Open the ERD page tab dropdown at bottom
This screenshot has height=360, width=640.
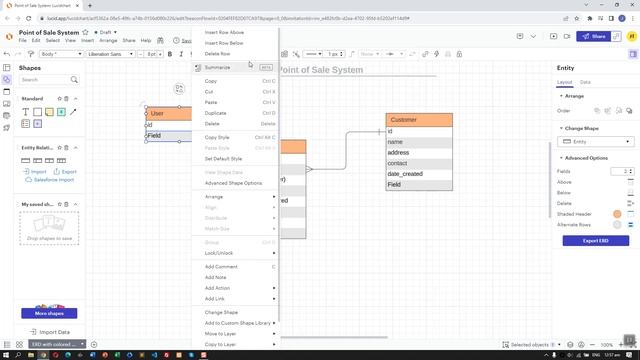82,344
